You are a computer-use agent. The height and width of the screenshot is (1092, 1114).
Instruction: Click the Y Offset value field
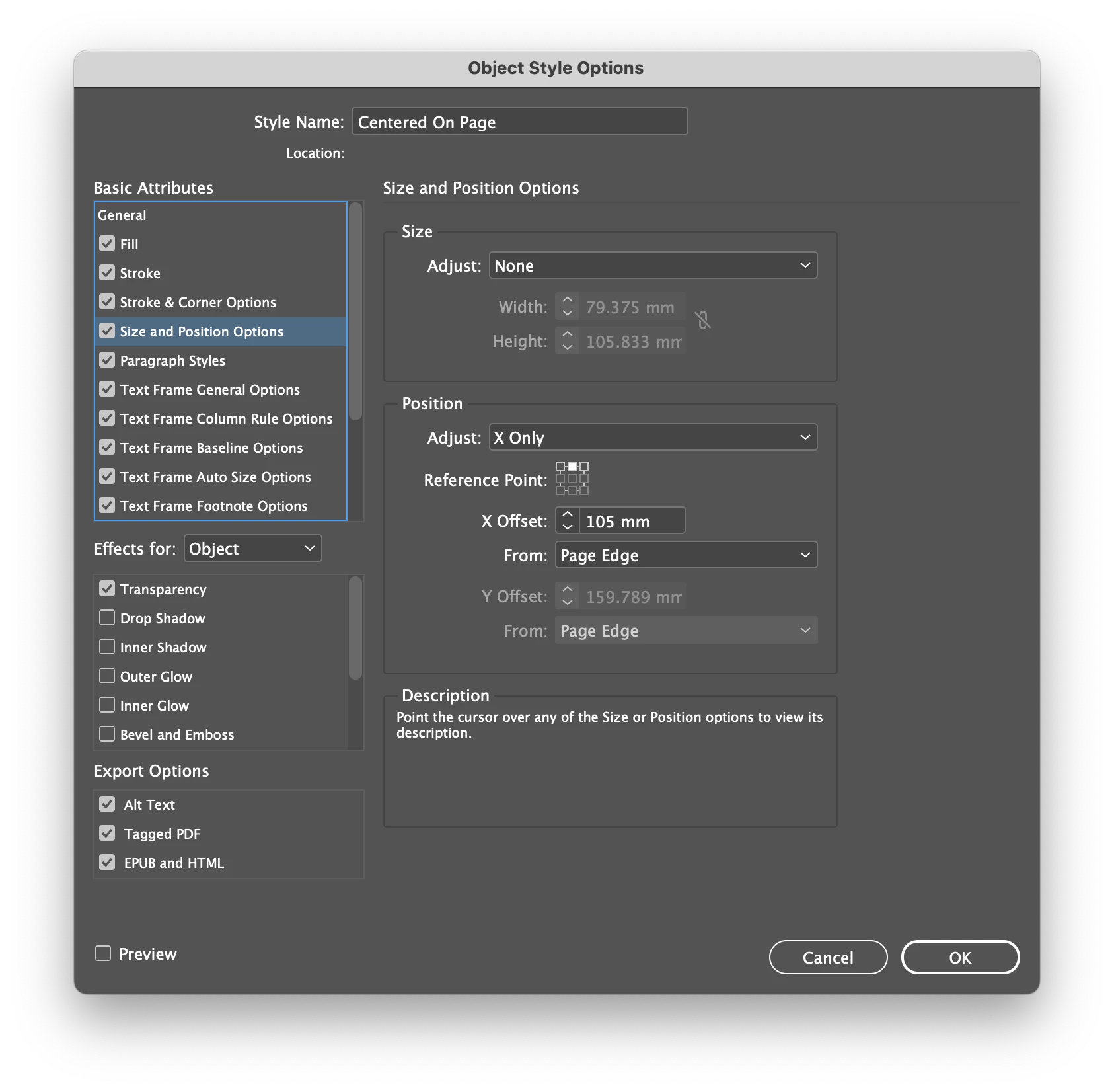pyautogui.click(x=632, y=596)
